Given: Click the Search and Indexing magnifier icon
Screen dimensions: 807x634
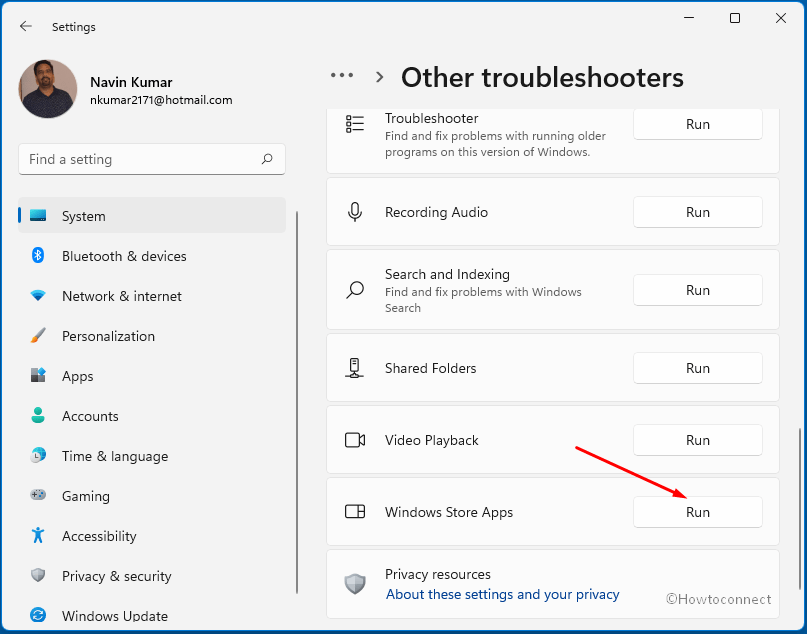Looking at the screenshot, I should 355,290.
